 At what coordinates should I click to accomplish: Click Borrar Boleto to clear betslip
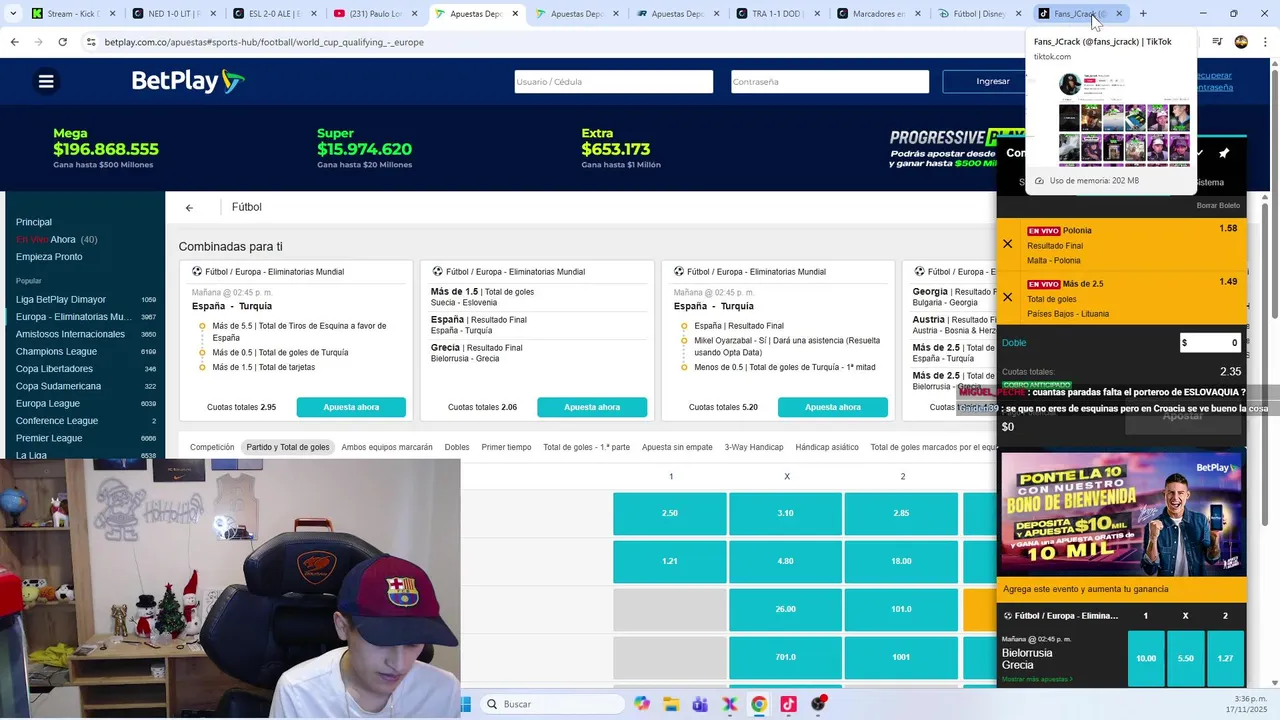[x=1218, y=205]
